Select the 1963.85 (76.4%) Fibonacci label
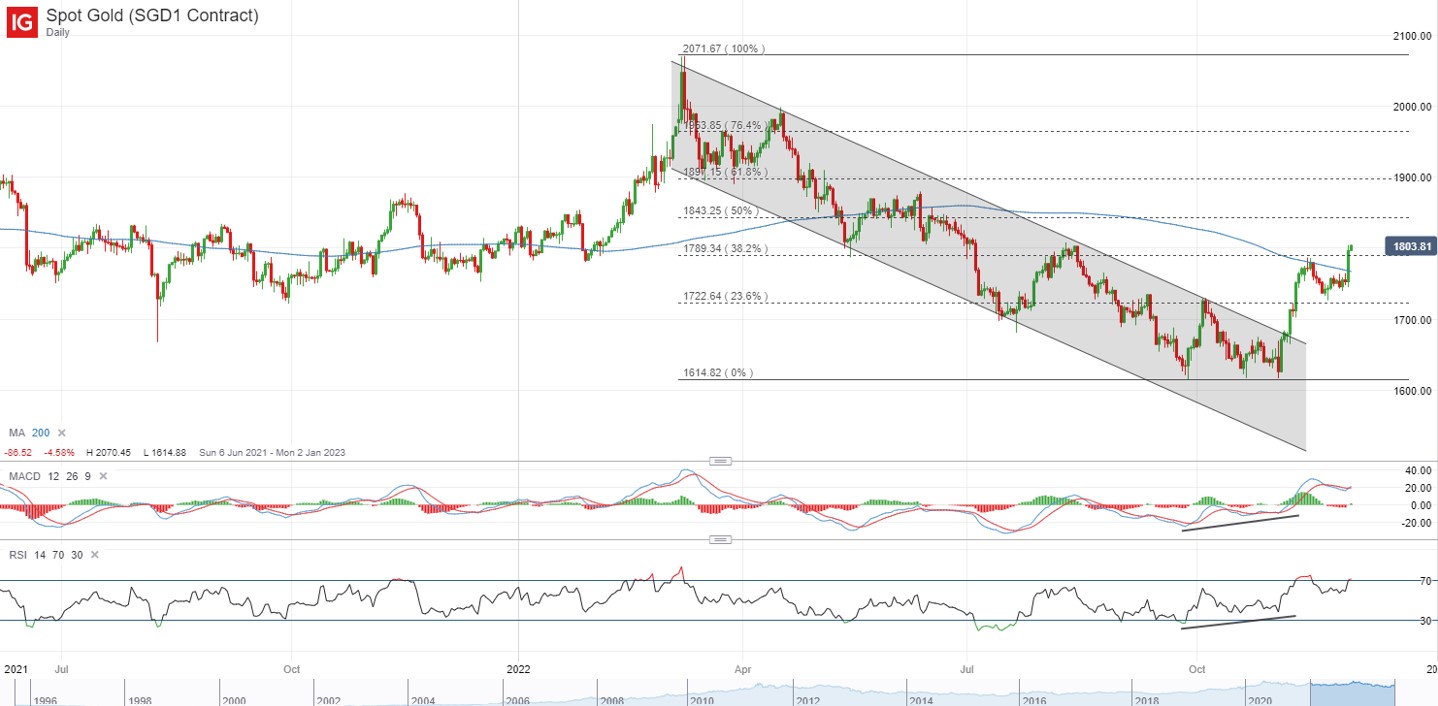 [724, 125]
